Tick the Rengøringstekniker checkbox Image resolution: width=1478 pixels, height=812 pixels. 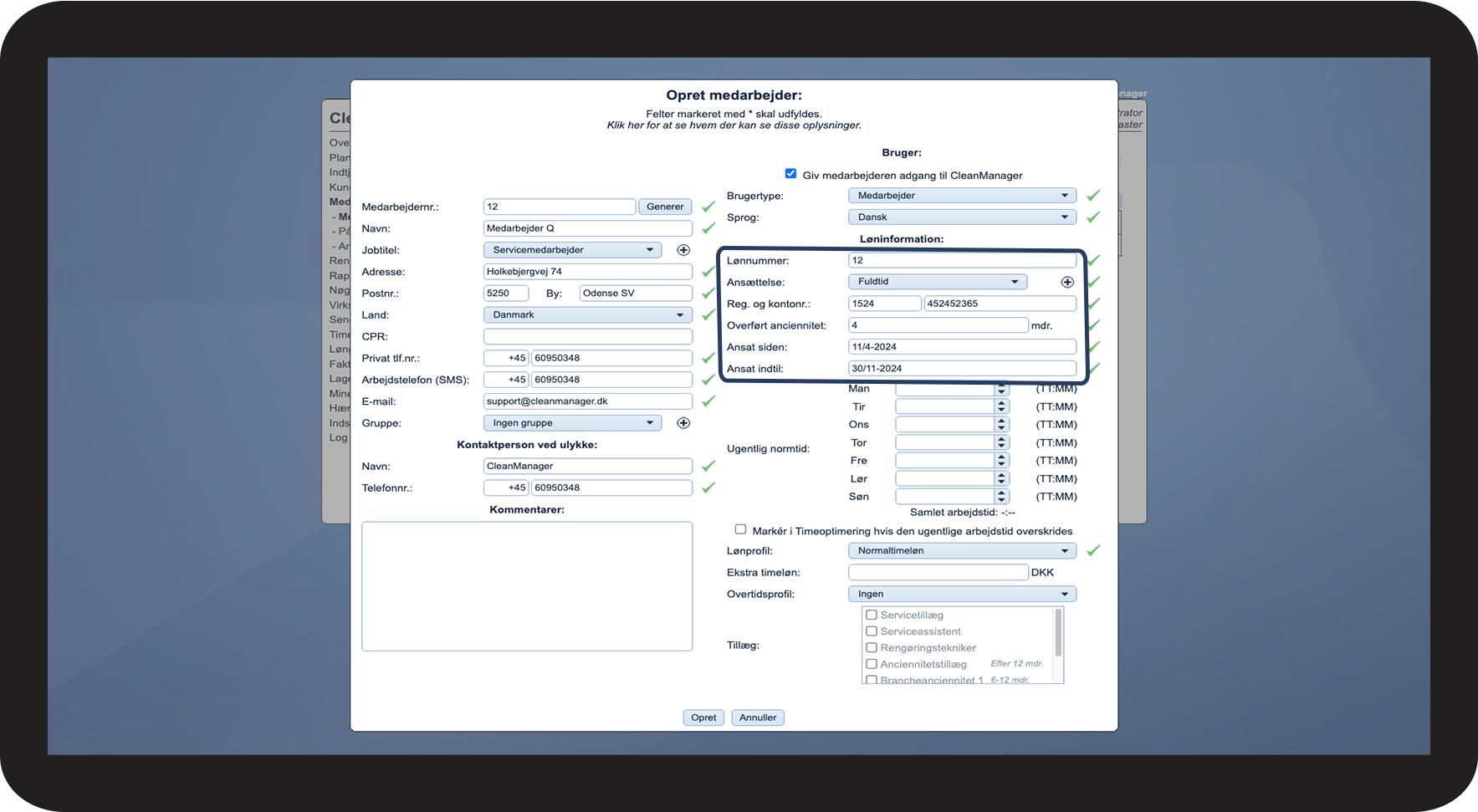(x=872, y=648)
